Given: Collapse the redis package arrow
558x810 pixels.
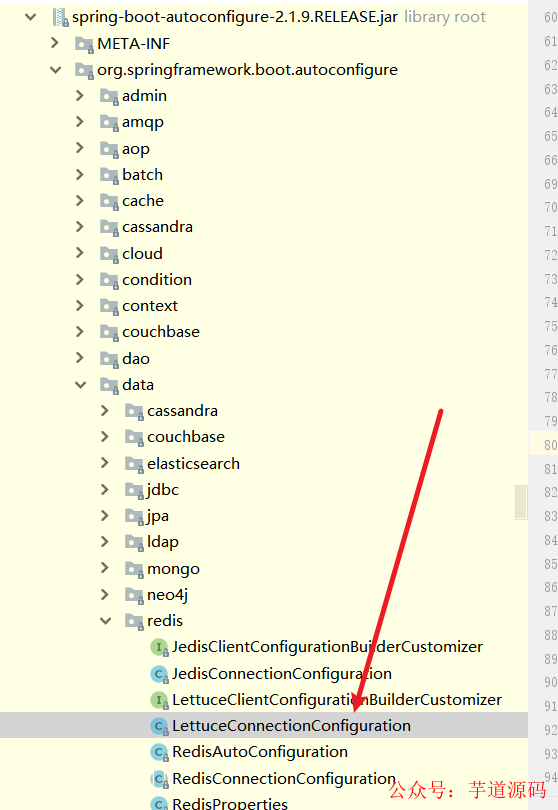Looking at the screenshot, I should (105, 621).
